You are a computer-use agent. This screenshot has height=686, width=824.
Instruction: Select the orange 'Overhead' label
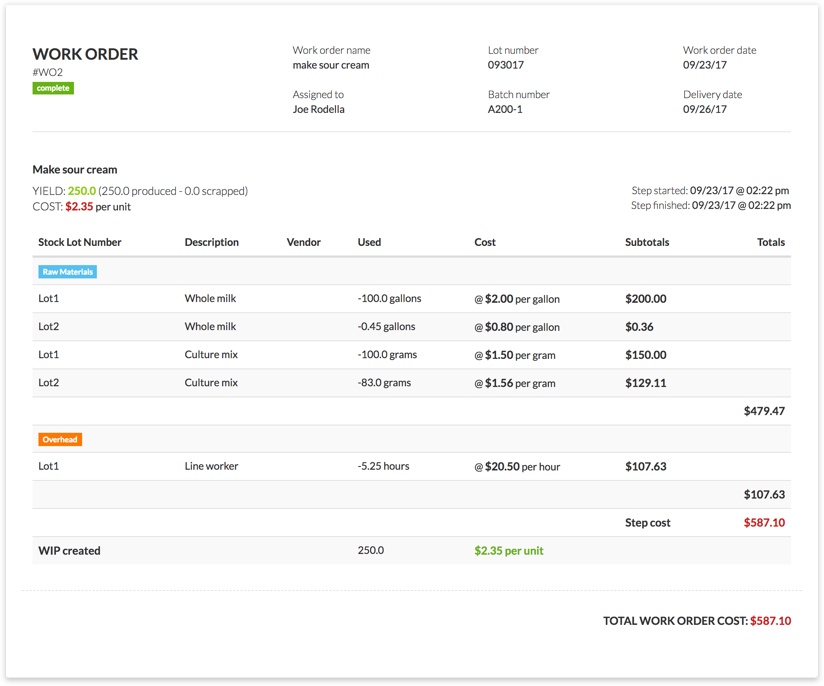[x=60, y=439]
